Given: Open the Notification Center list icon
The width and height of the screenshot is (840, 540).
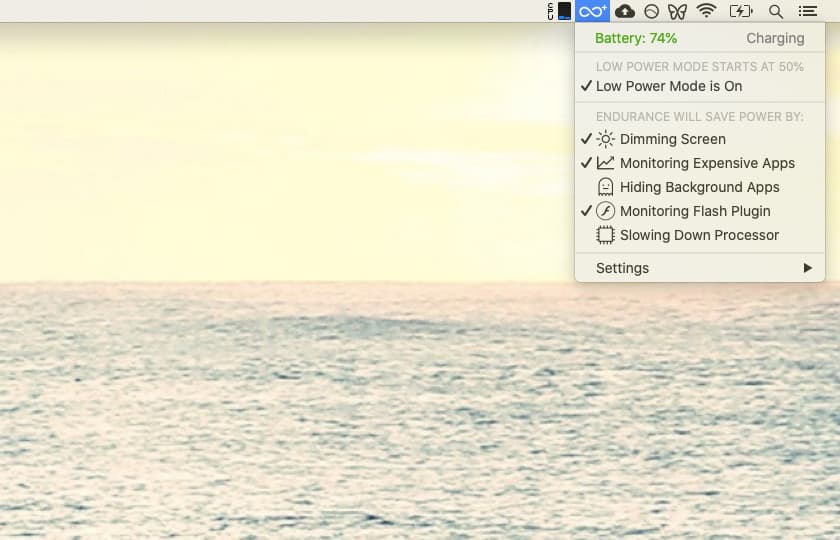Looking at the screenshot, I should tap(808, 11).
